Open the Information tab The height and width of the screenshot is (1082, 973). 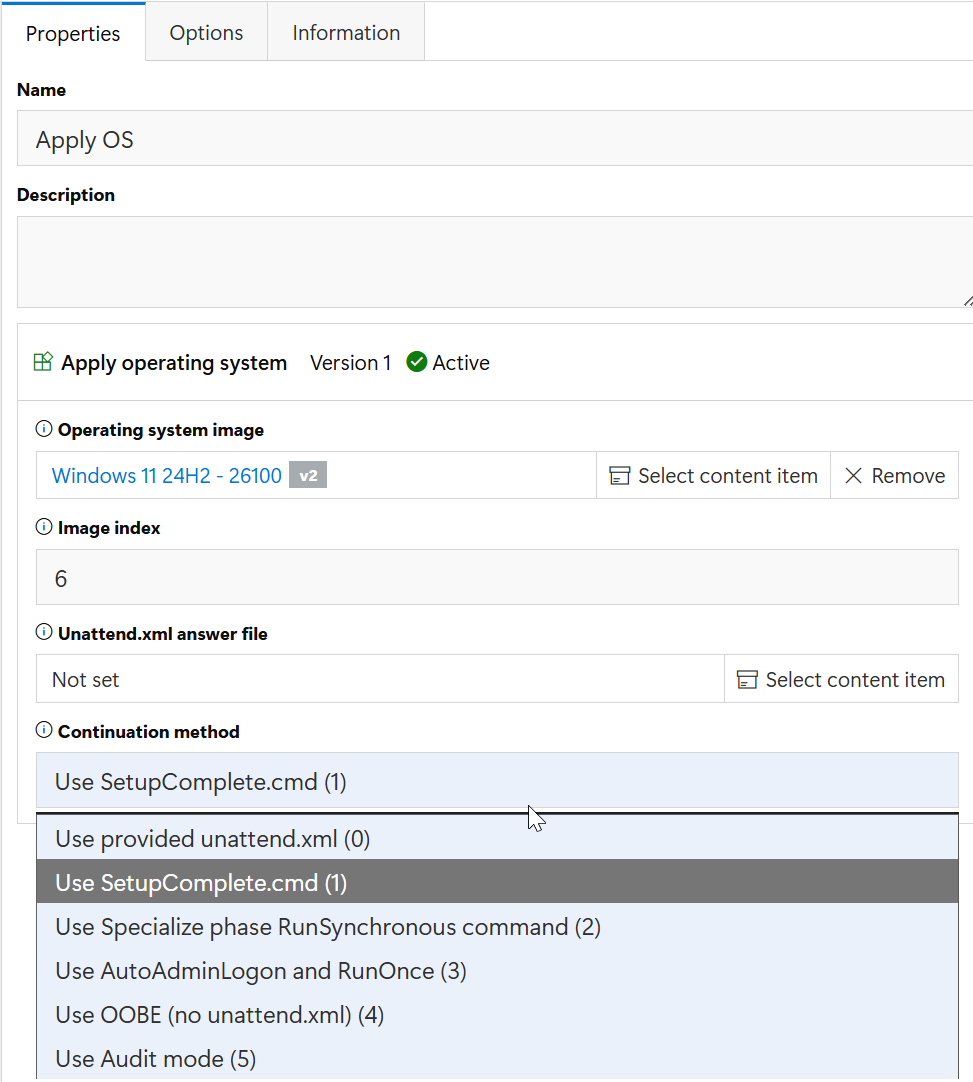(x=346, y=32)
